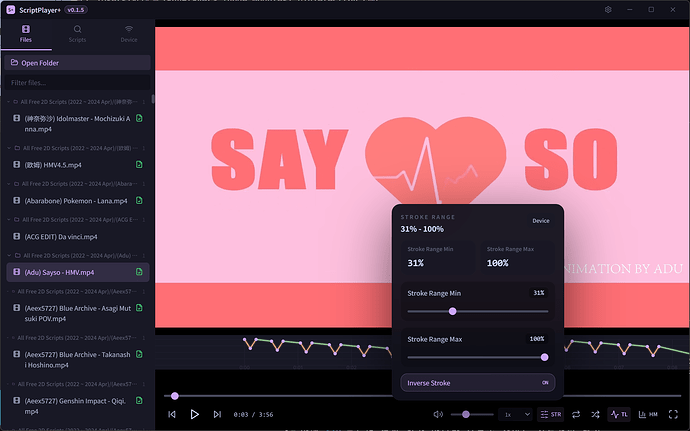Image resolution: width=690 pixels, height=431 pixels.
Task: Enter fullscreen mode with the fullscreen icon
Action: 673,414
